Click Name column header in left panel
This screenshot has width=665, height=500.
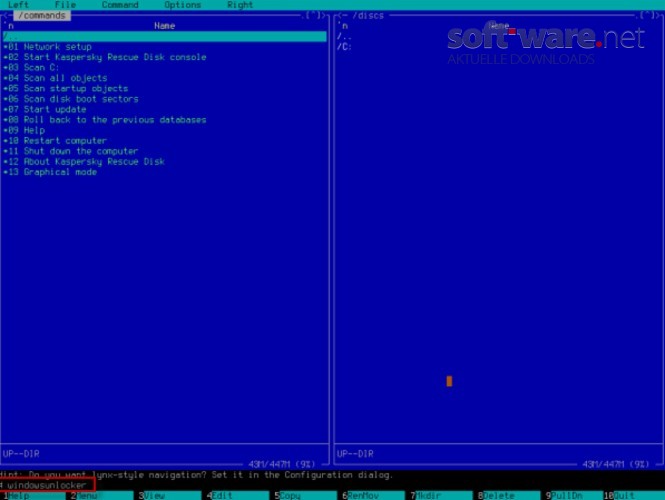(x=165, y=26)
